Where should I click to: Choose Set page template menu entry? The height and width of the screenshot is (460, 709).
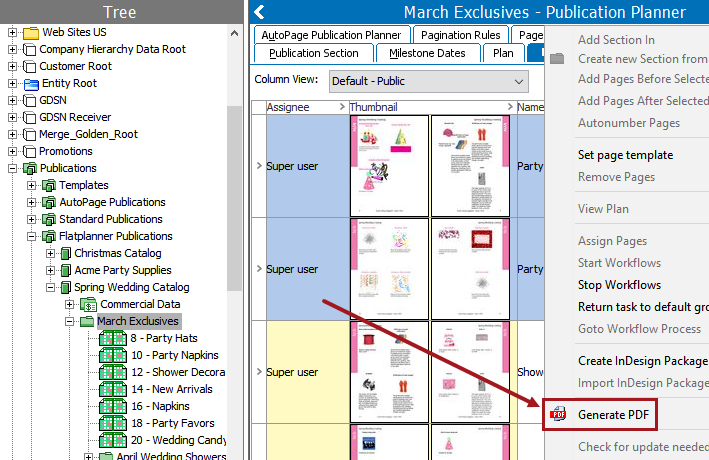(625, 155)
